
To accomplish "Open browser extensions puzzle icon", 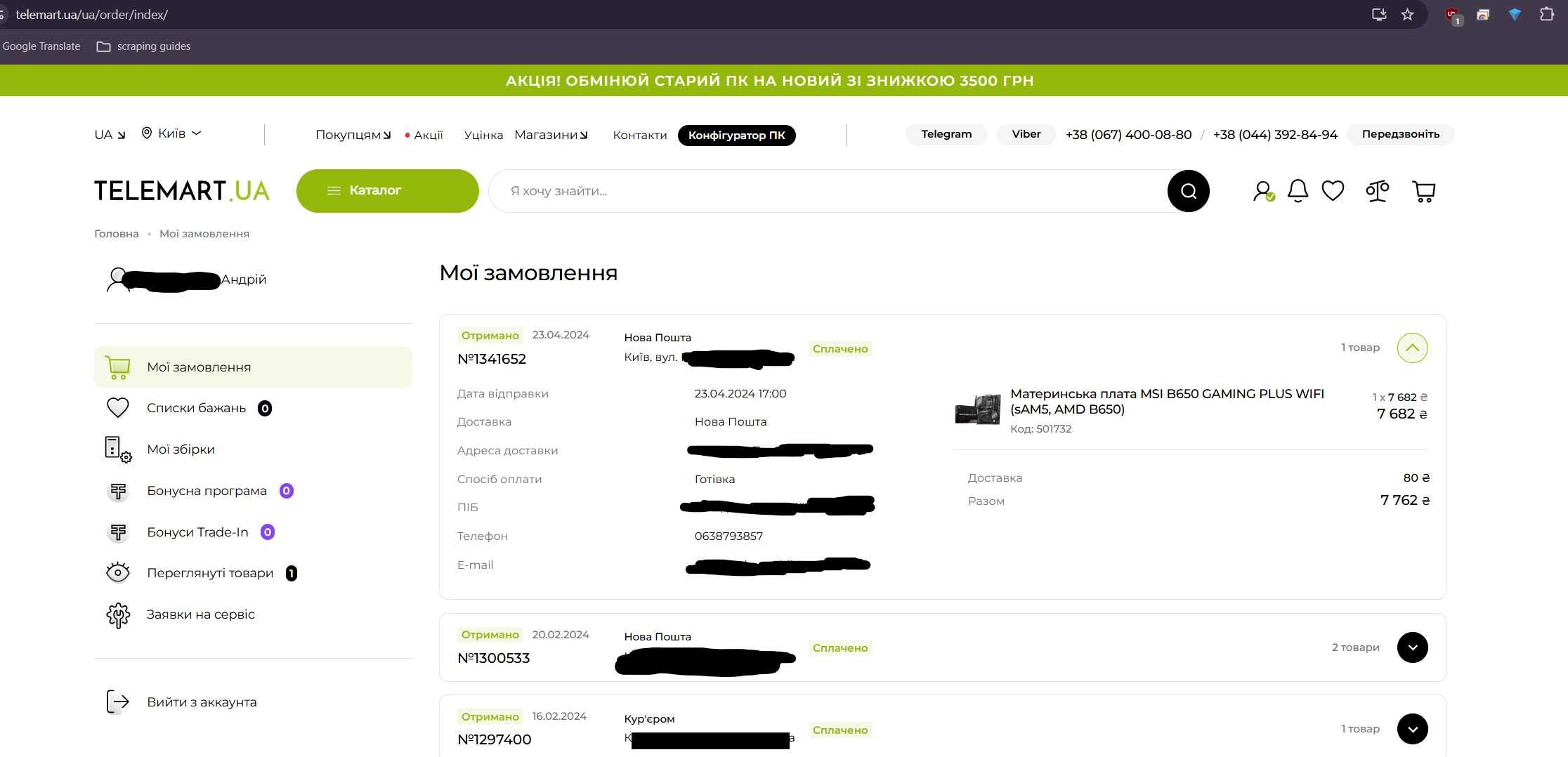I will [x=1546, y=14].
